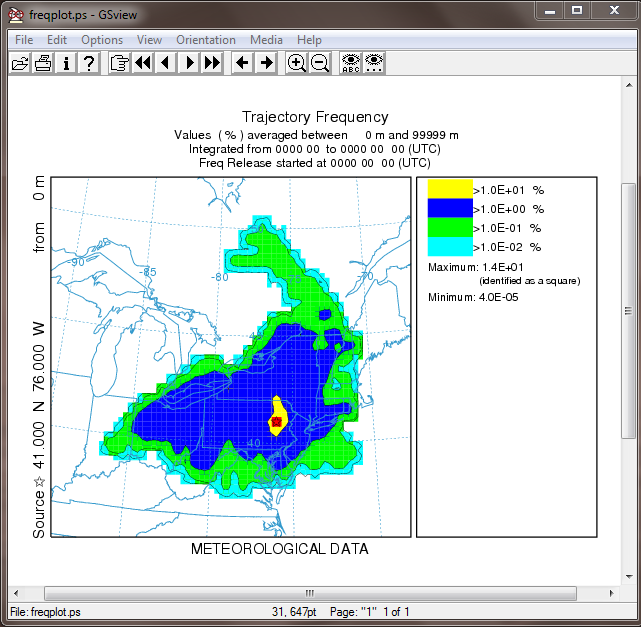641x627 pixels.
Task: Click the '>1.0E+01 %' legend label
Action: (509, 190)
